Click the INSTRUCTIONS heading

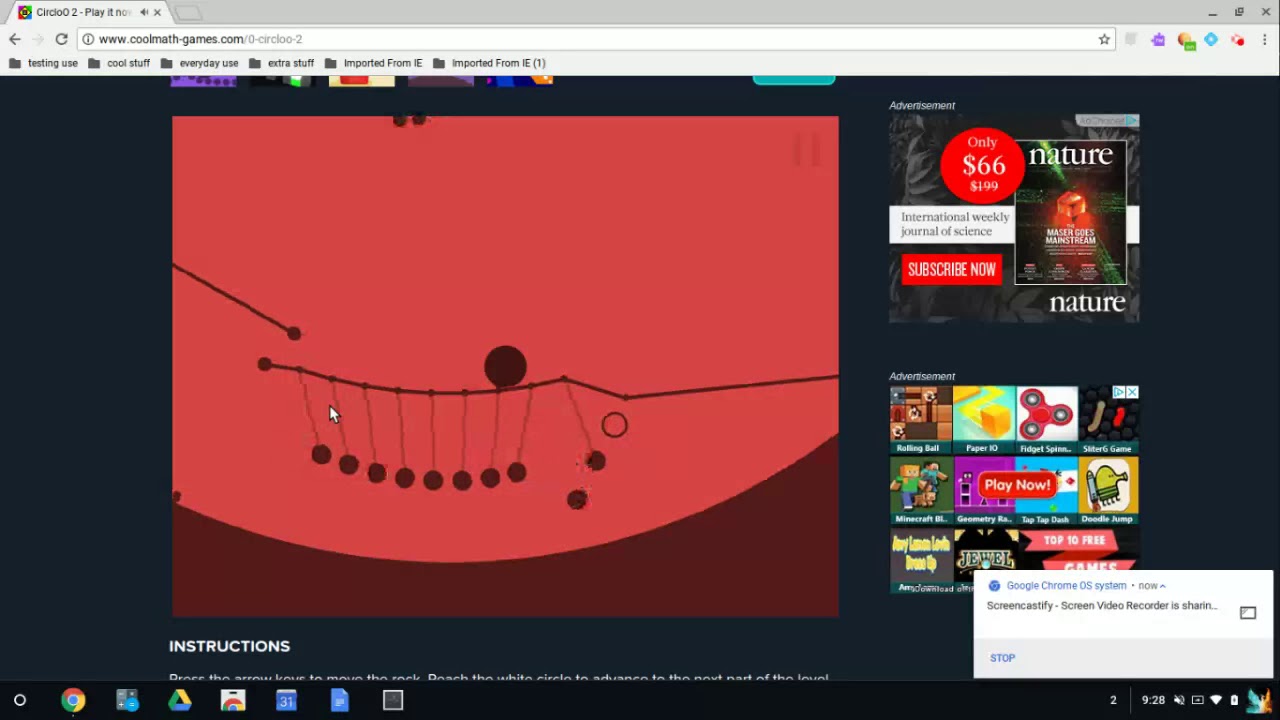(229, 646)
